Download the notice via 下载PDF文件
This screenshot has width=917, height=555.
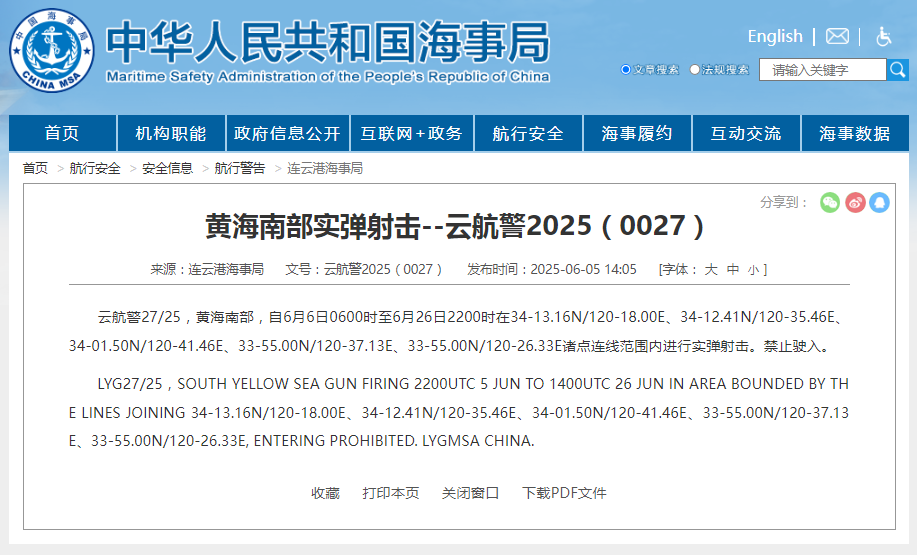pos(564,493)
